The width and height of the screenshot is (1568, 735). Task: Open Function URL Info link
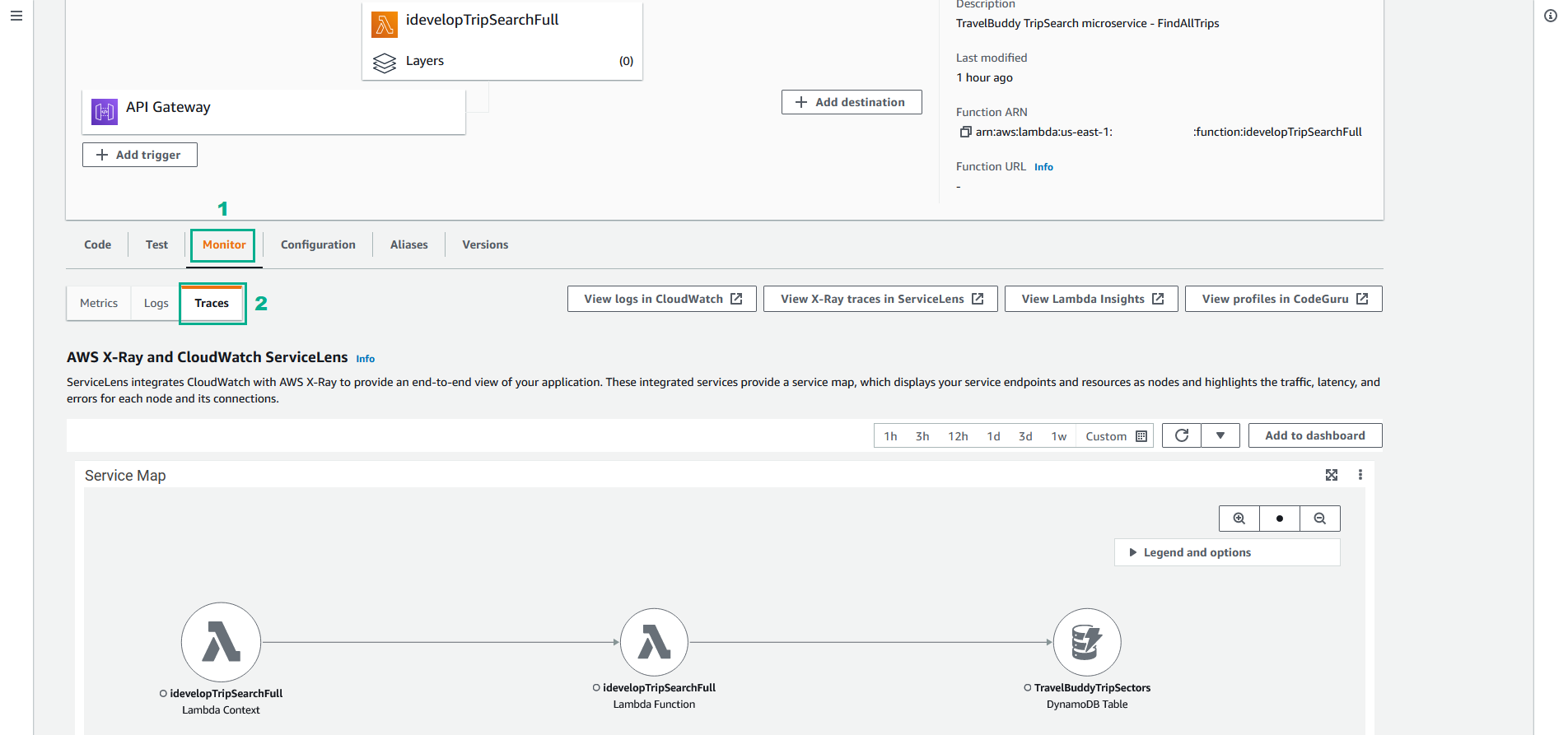1043,167
